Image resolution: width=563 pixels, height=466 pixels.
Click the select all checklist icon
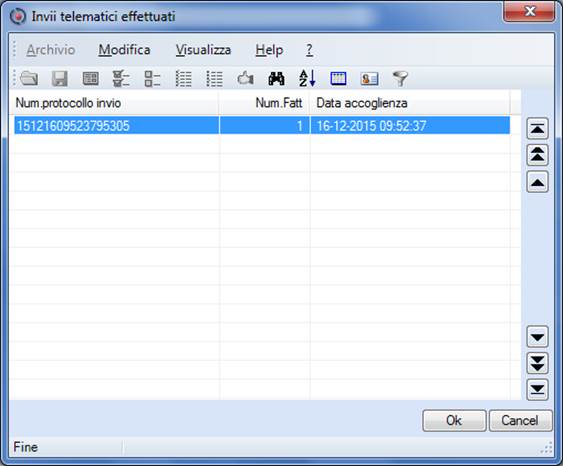(x=121, y=78)
